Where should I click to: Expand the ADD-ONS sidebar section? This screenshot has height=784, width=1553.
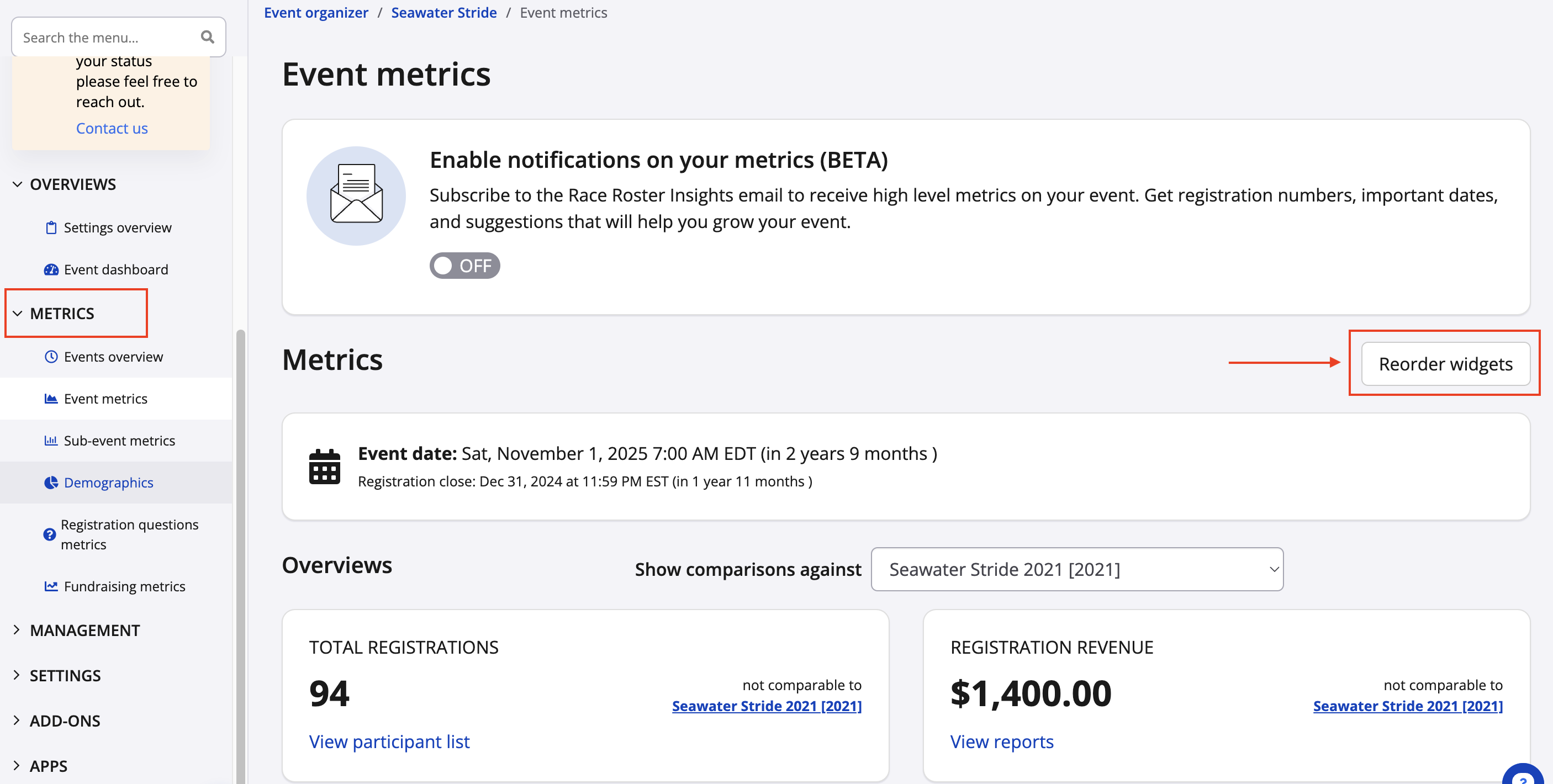point(65,721)
